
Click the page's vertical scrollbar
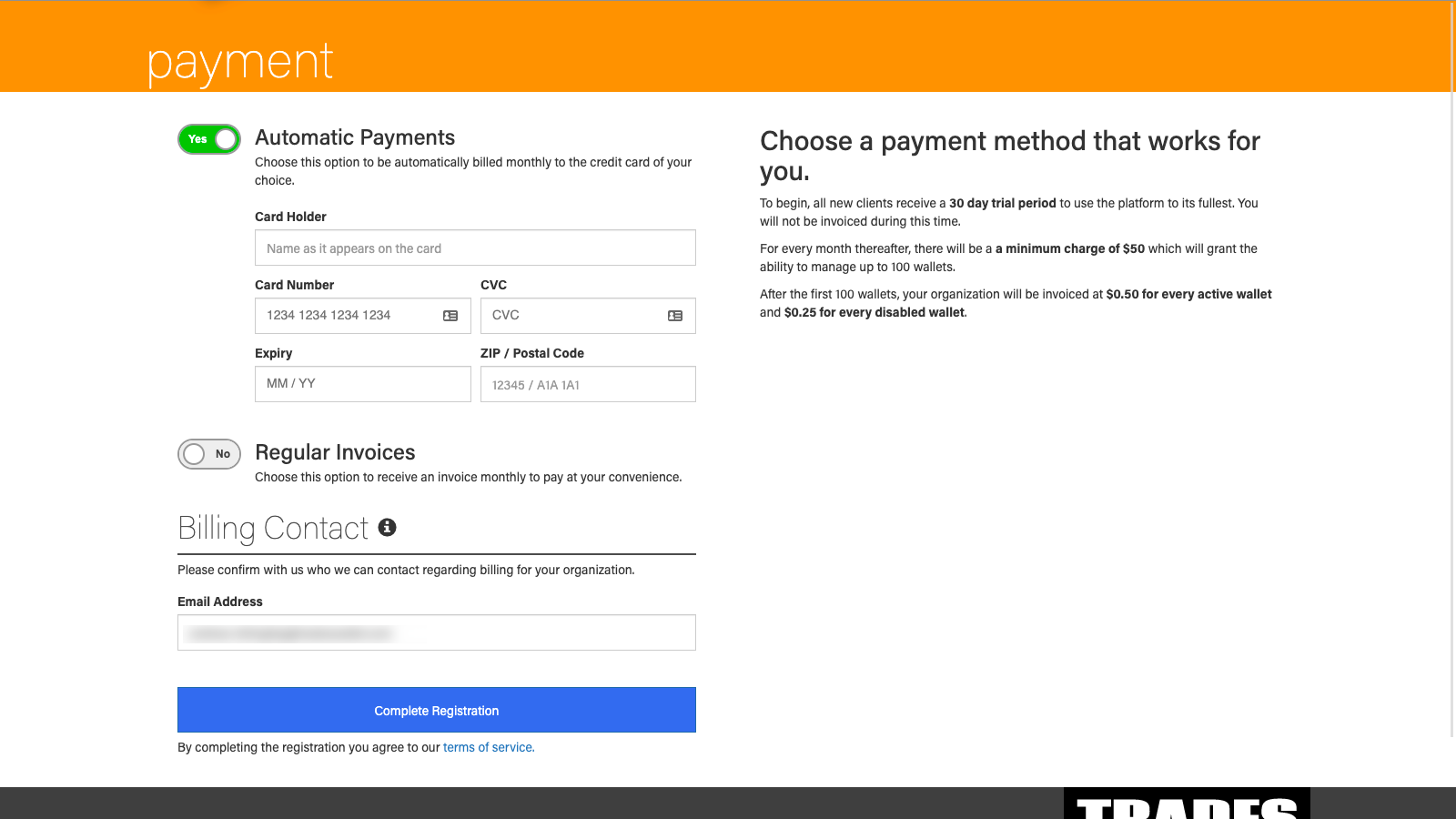coord(1452,364)
